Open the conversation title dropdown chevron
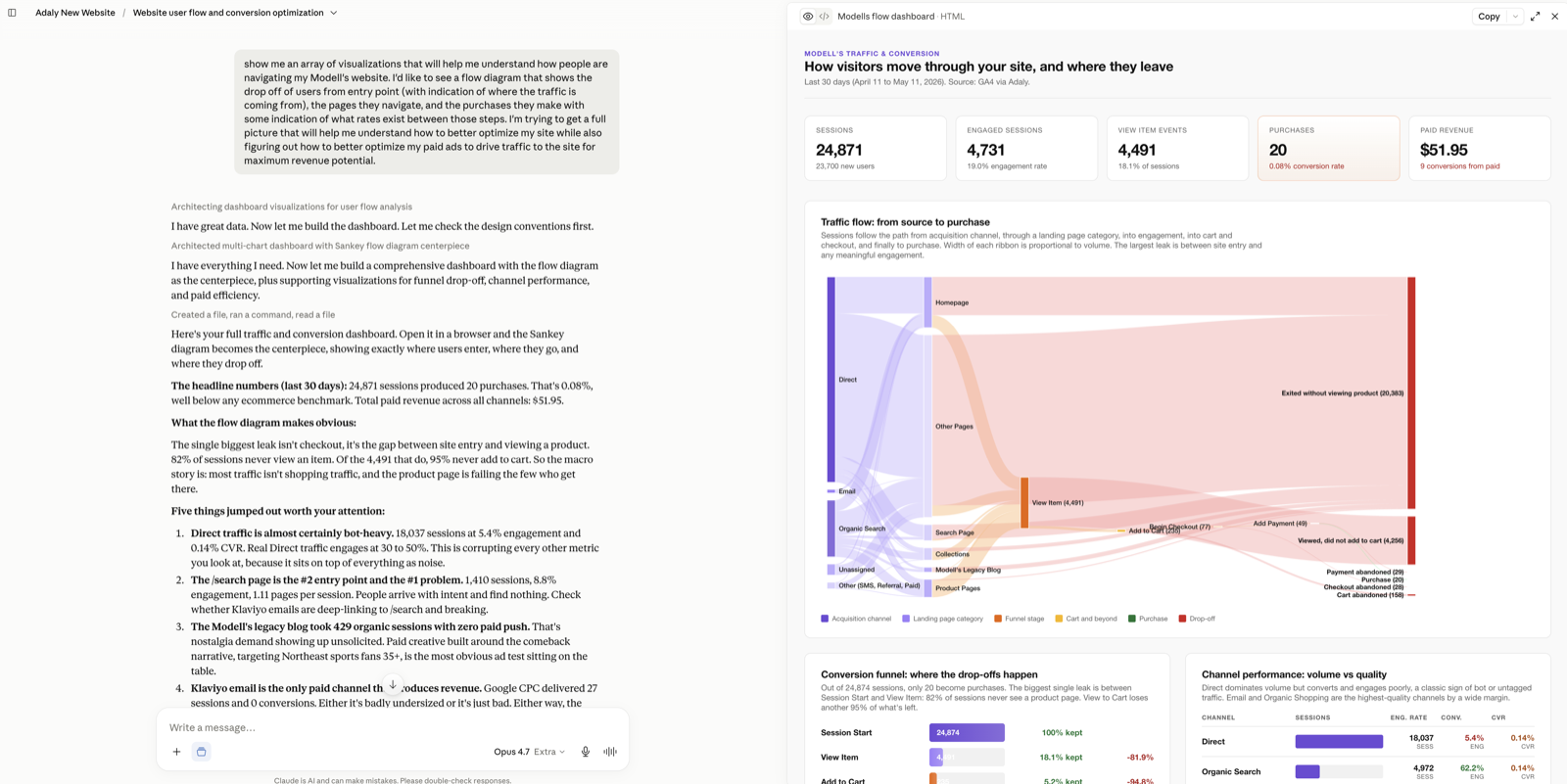 coord(334,13)
